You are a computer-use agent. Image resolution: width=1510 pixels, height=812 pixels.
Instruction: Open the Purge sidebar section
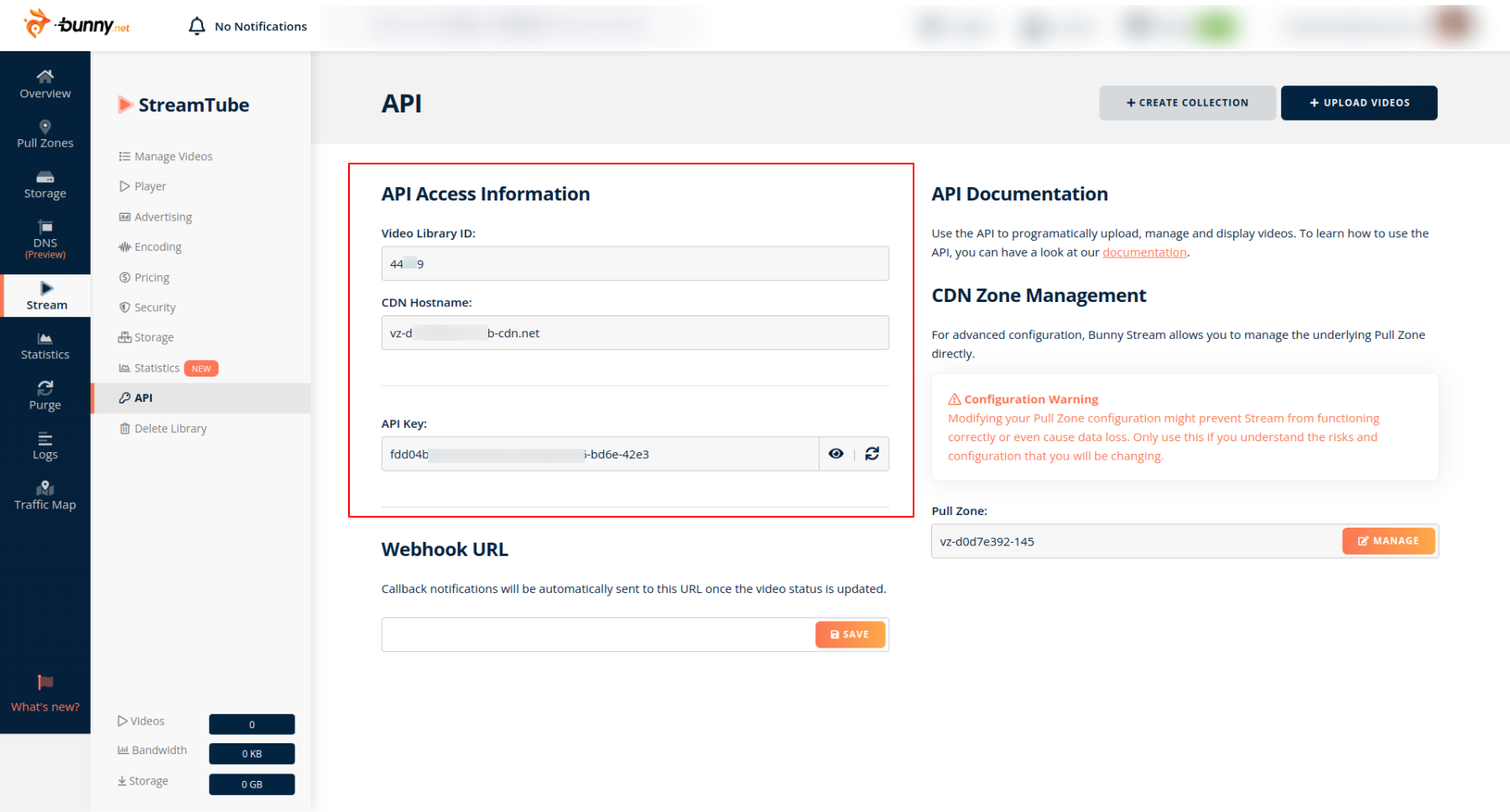[x=45, y=396]
